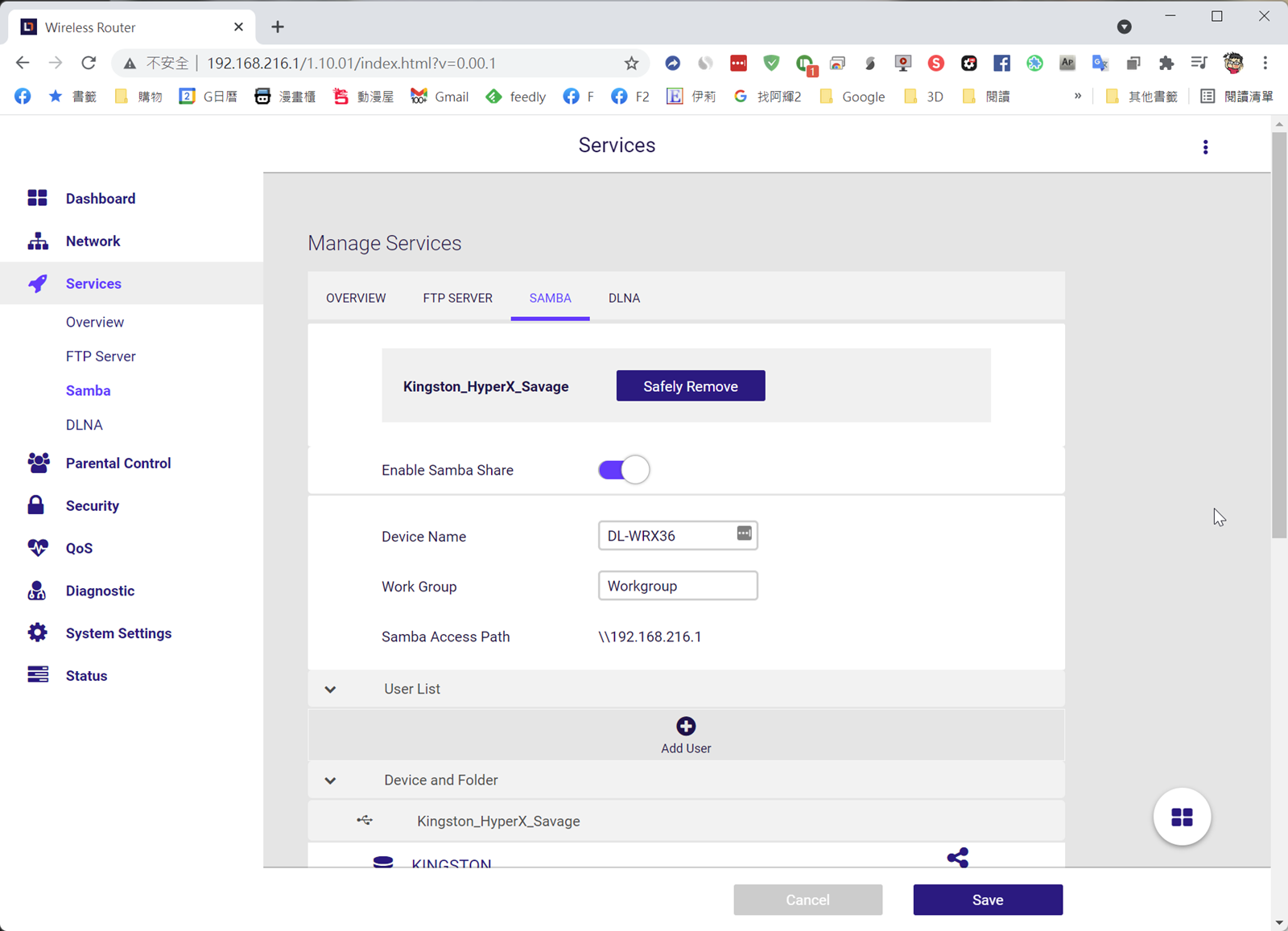Switch to the DLNA tab

point(624,298)
